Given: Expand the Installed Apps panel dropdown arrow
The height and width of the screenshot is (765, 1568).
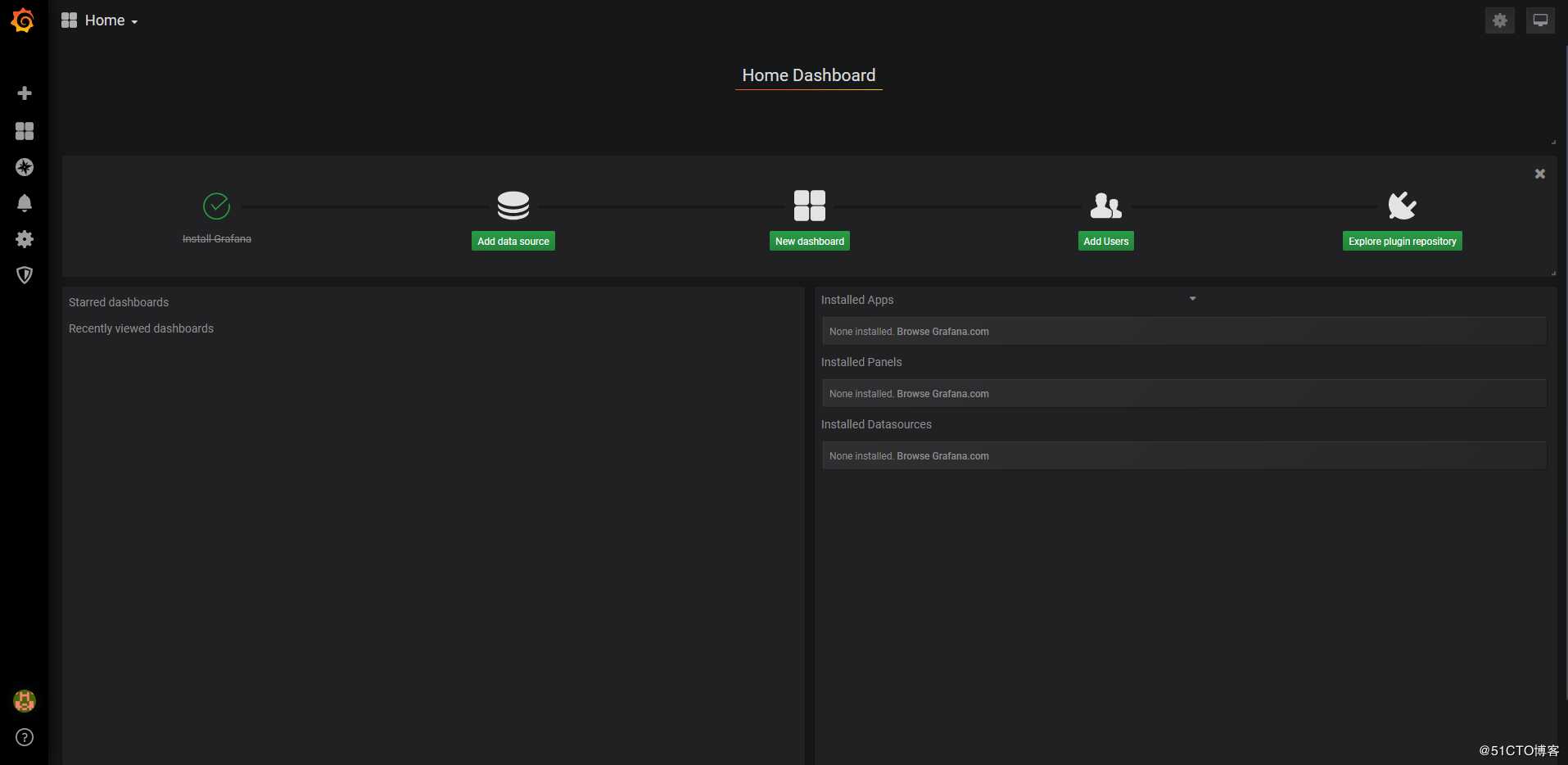Looking at the screenshot, I should (1193, 299).
